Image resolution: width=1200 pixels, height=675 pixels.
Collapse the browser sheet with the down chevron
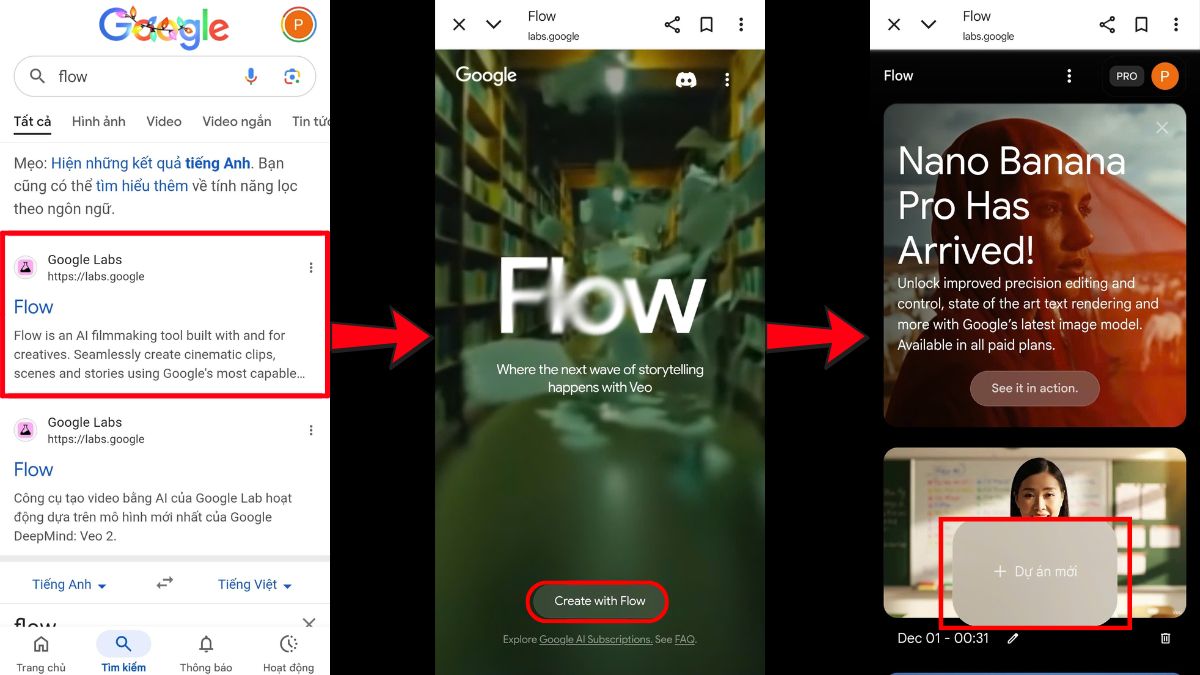494,24
